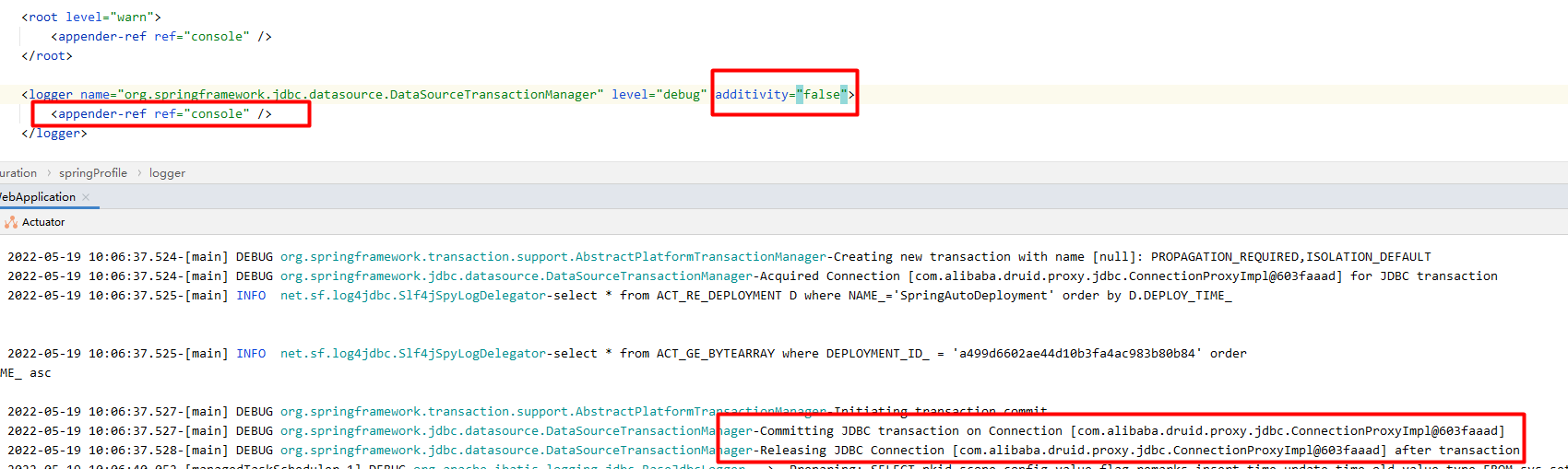The image size is (1568, 469).
Task: Open AbstractPlatformTransactionManager link in Initiating transaction commit line
Action: click(553, 412)
